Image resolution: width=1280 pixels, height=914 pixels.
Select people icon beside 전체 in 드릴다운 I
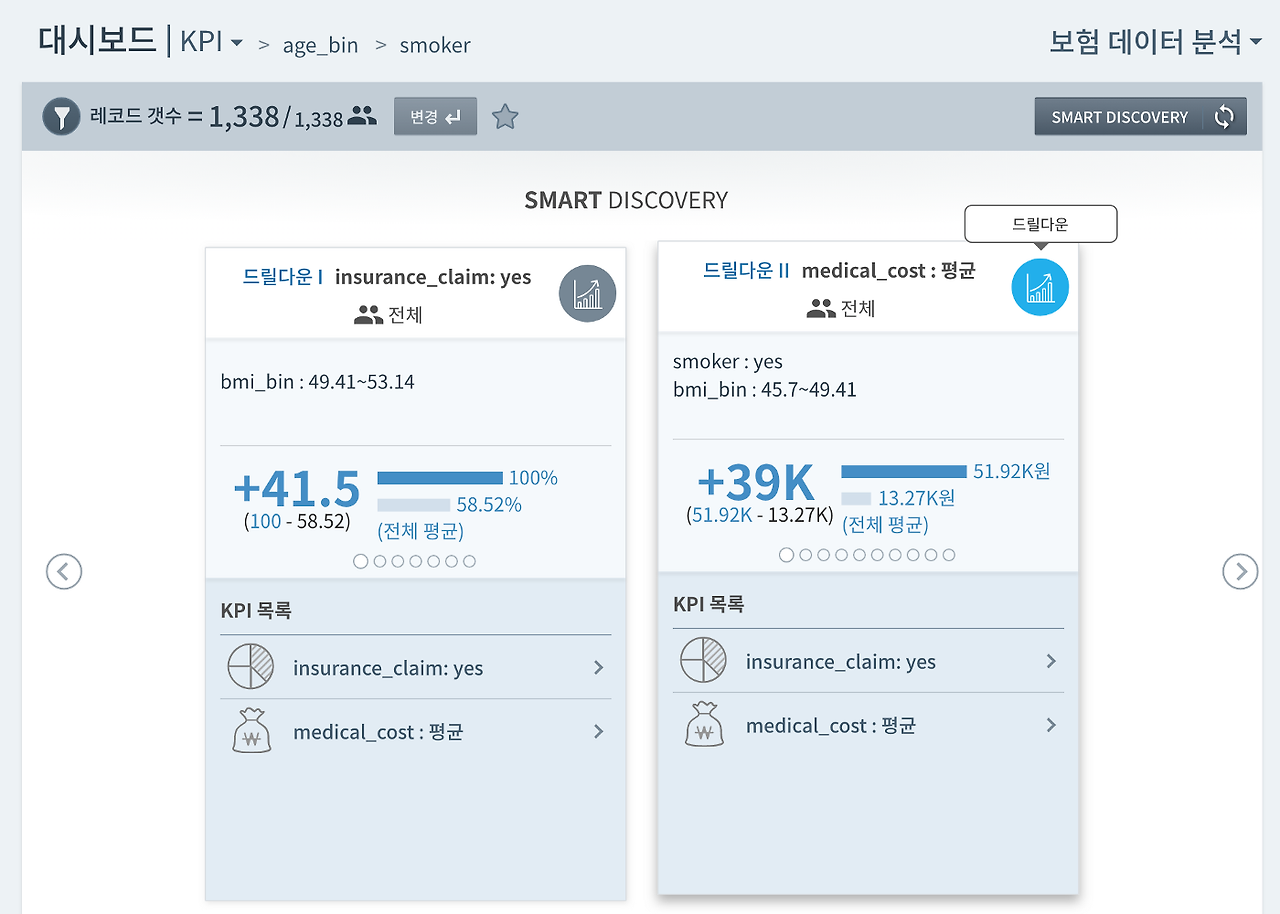(x=369, y=315)
